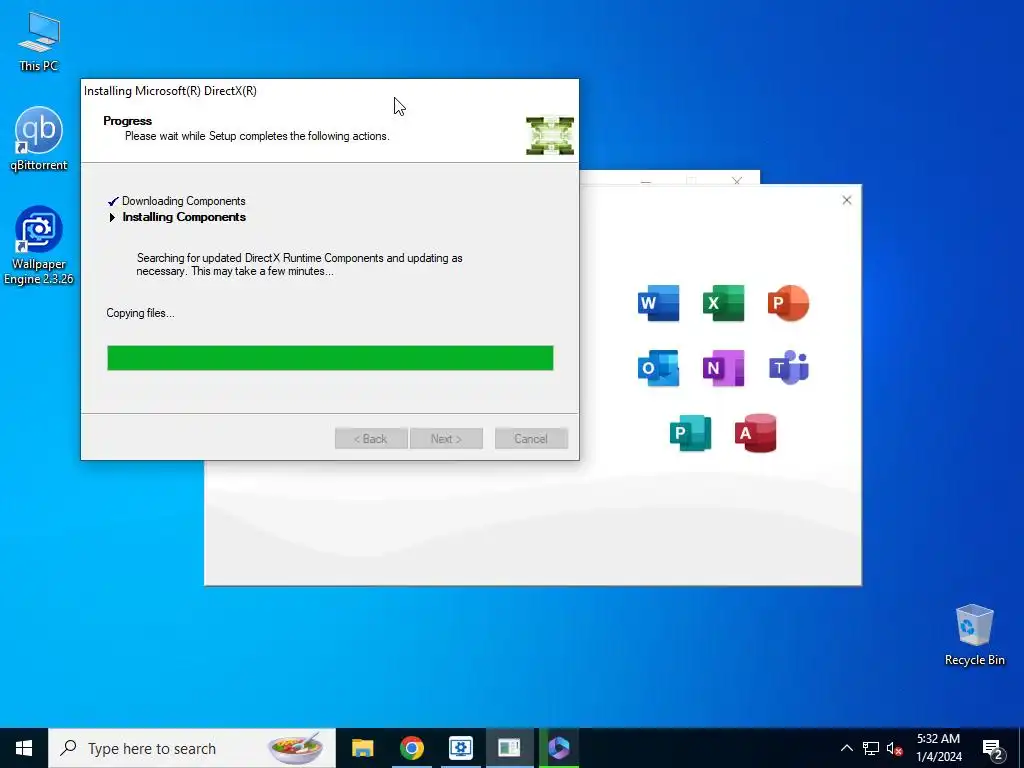Open the network status tray icon
The height and width of the screenshot is (768, 1024).
(x=871, y=748)
